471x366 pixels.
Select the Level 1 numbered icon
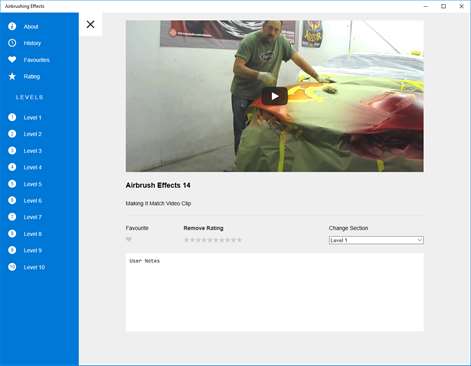tap(12, 117)
